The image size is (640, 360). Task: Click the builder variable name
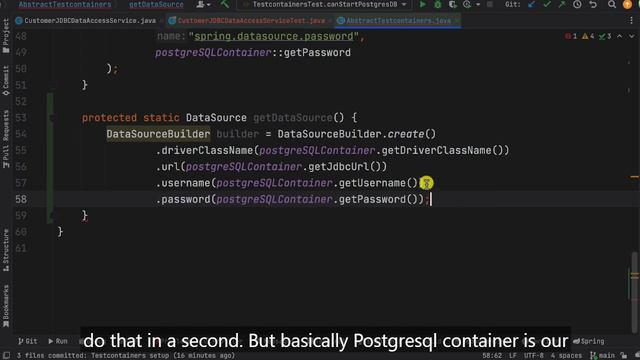click(238, 134)
